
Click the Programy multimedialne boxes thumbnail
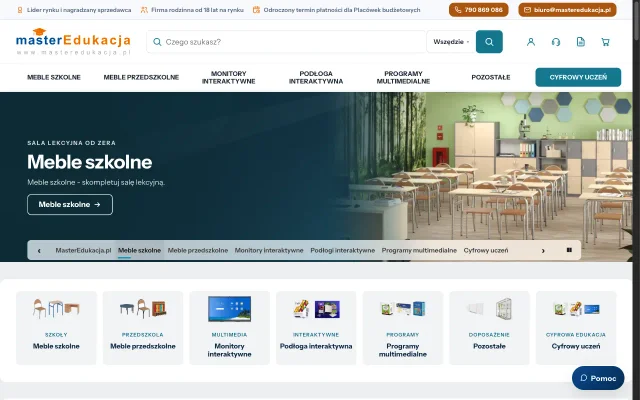click(403, 309)
